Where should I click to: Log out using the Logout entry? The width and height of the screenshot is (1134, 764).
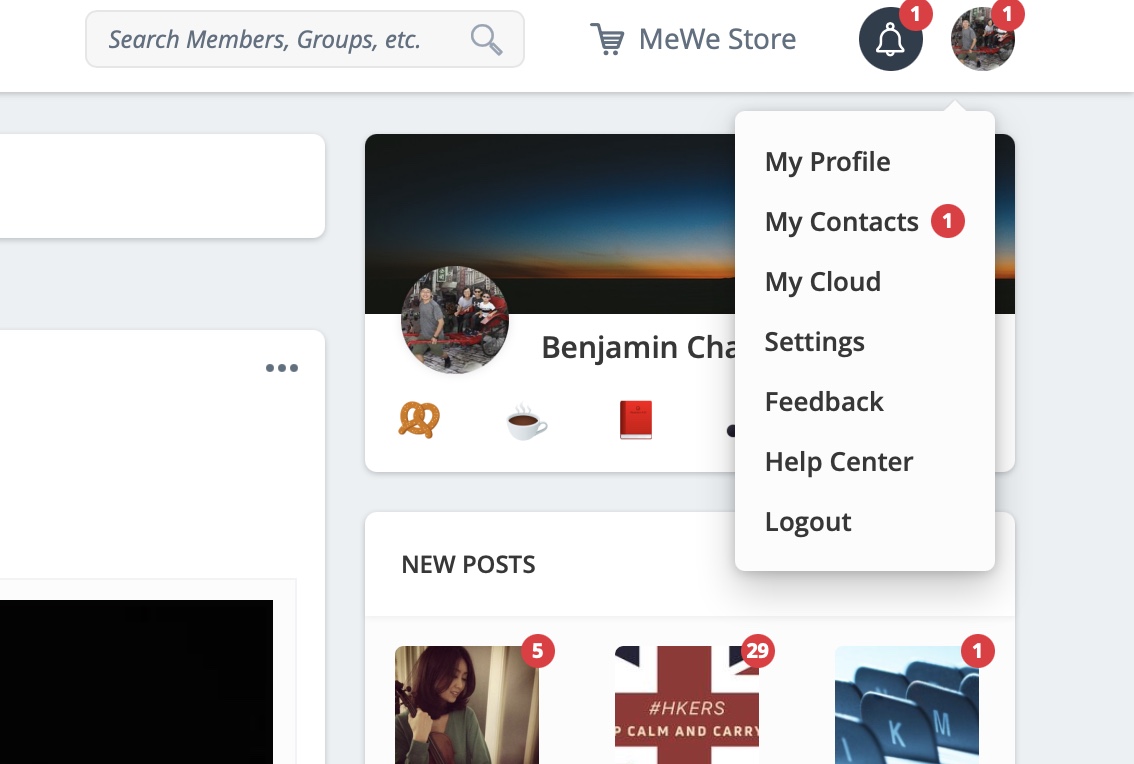tap(808, 522)
